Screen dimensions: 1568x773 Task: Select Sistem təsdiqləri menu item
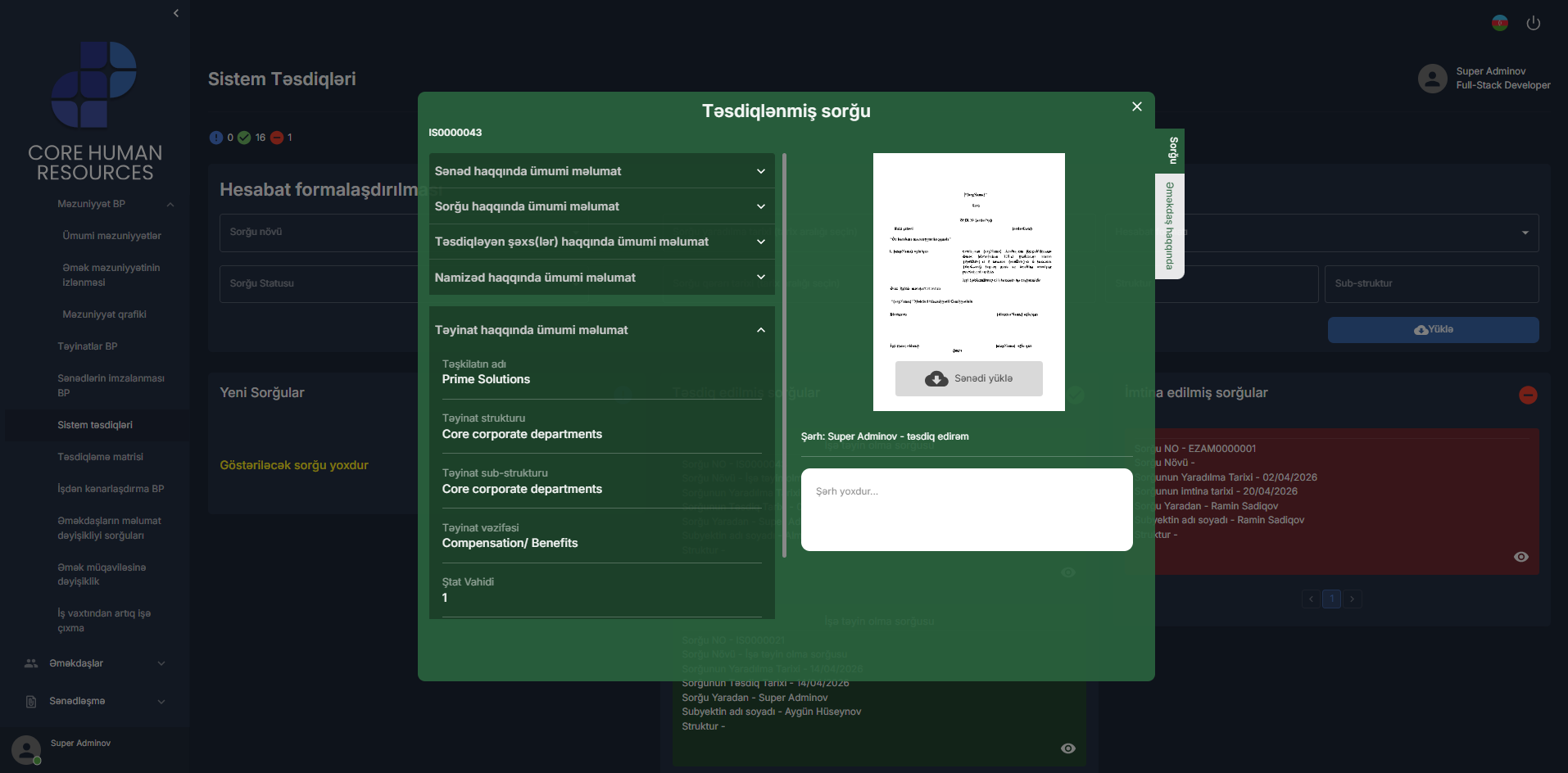click(95, 425)
